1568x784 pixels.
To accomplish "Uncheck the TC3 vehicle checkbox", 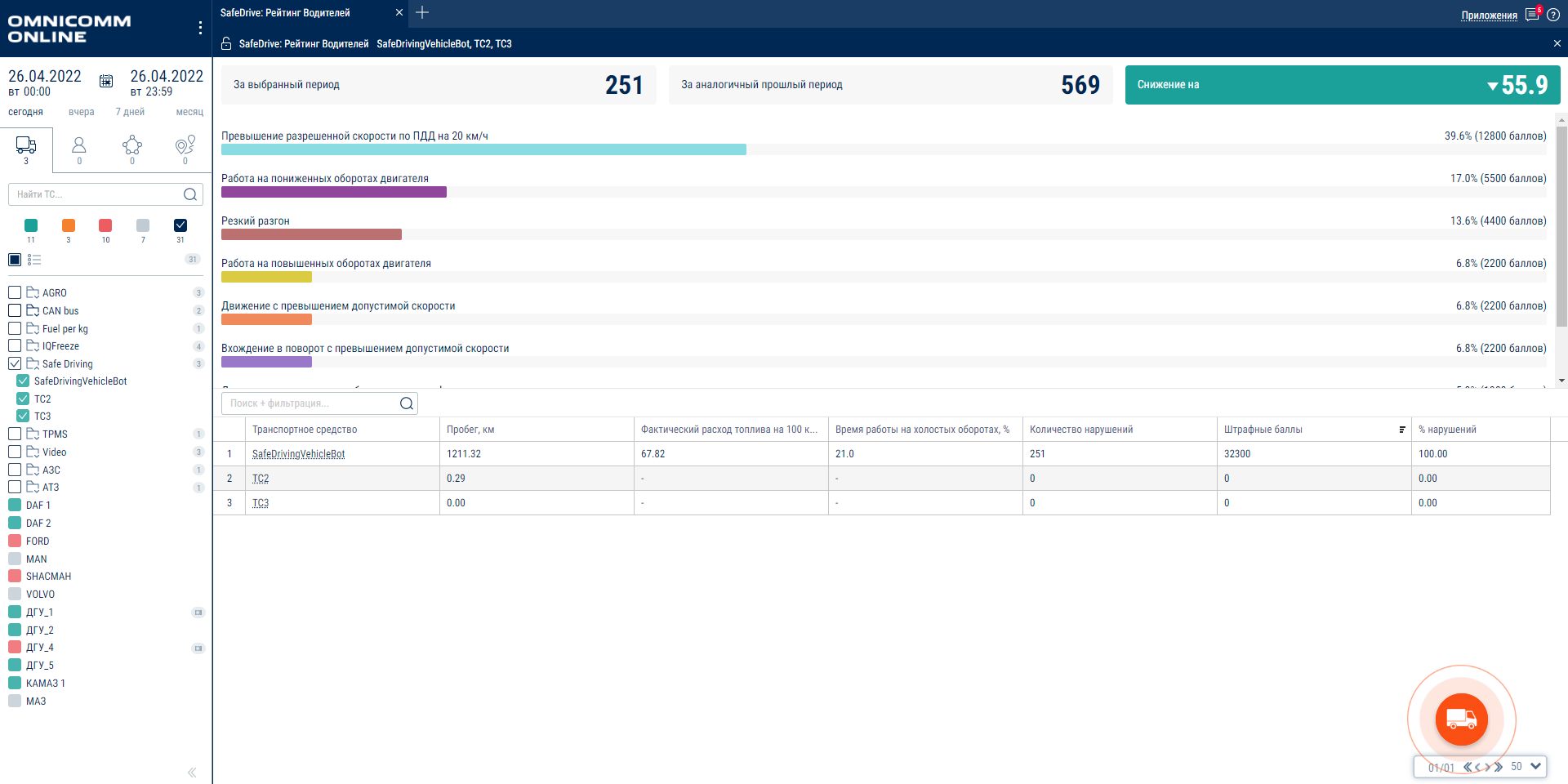I will point(23,416).
